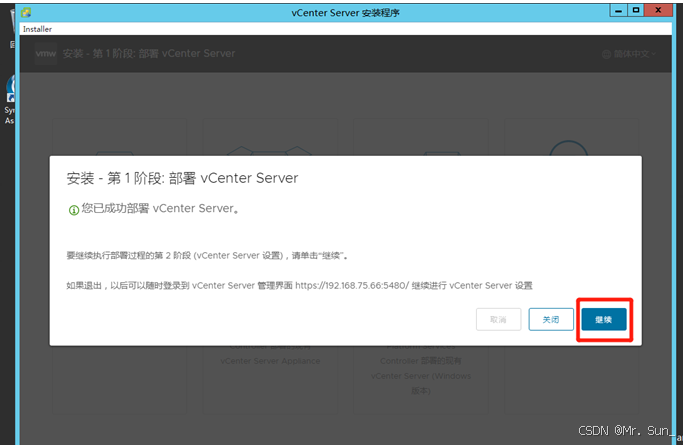This screenshot has width=683, height=445.
Task: Maximize the vCenter Server installer window
Action: tap(636, 10)
